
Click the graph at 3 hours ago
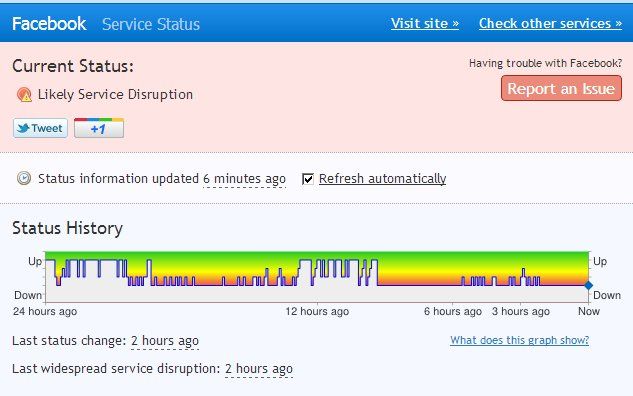click(520, 277)
